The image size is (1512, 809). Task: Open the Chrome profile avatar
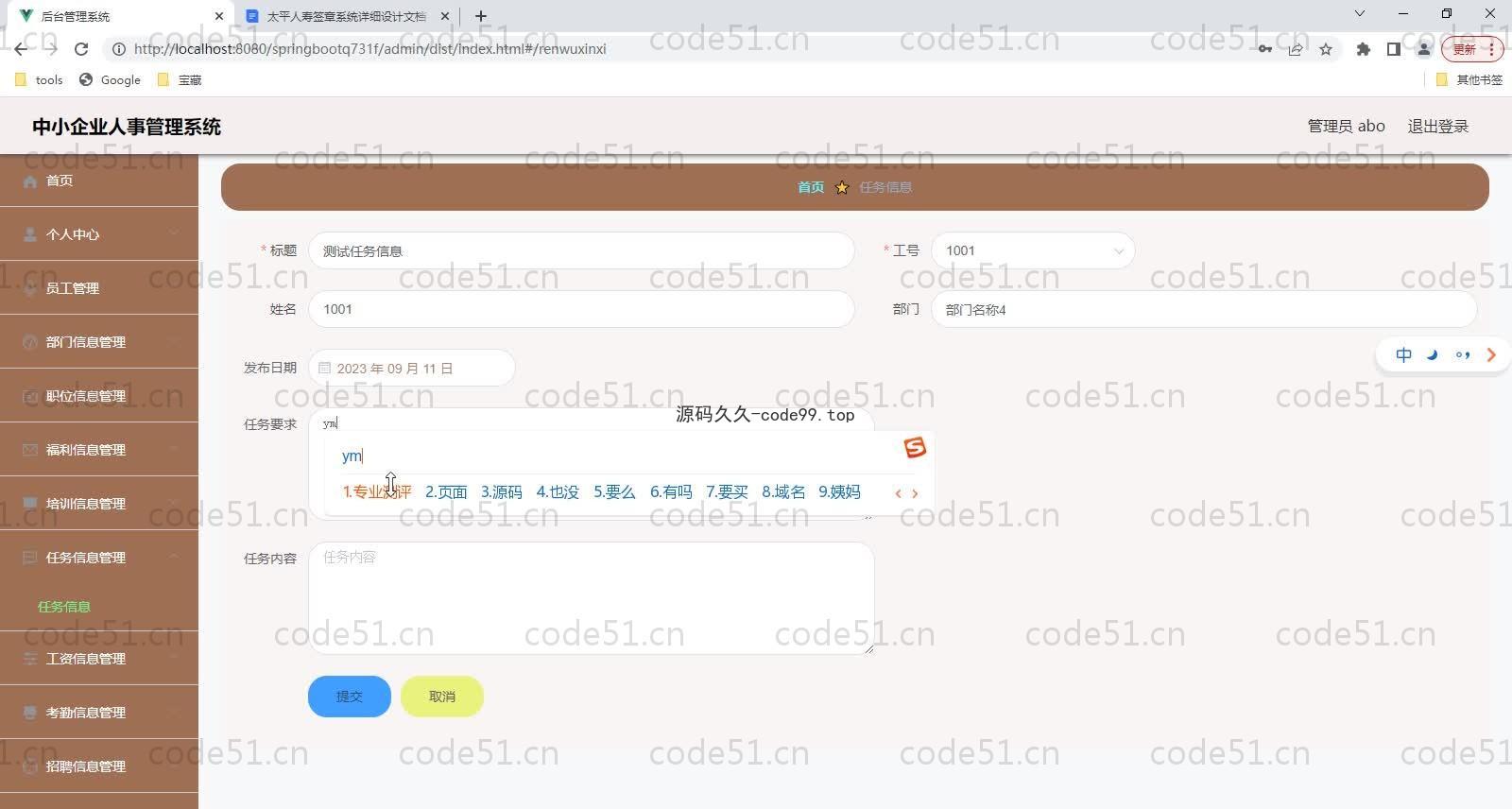click(x=1423, y=49)
